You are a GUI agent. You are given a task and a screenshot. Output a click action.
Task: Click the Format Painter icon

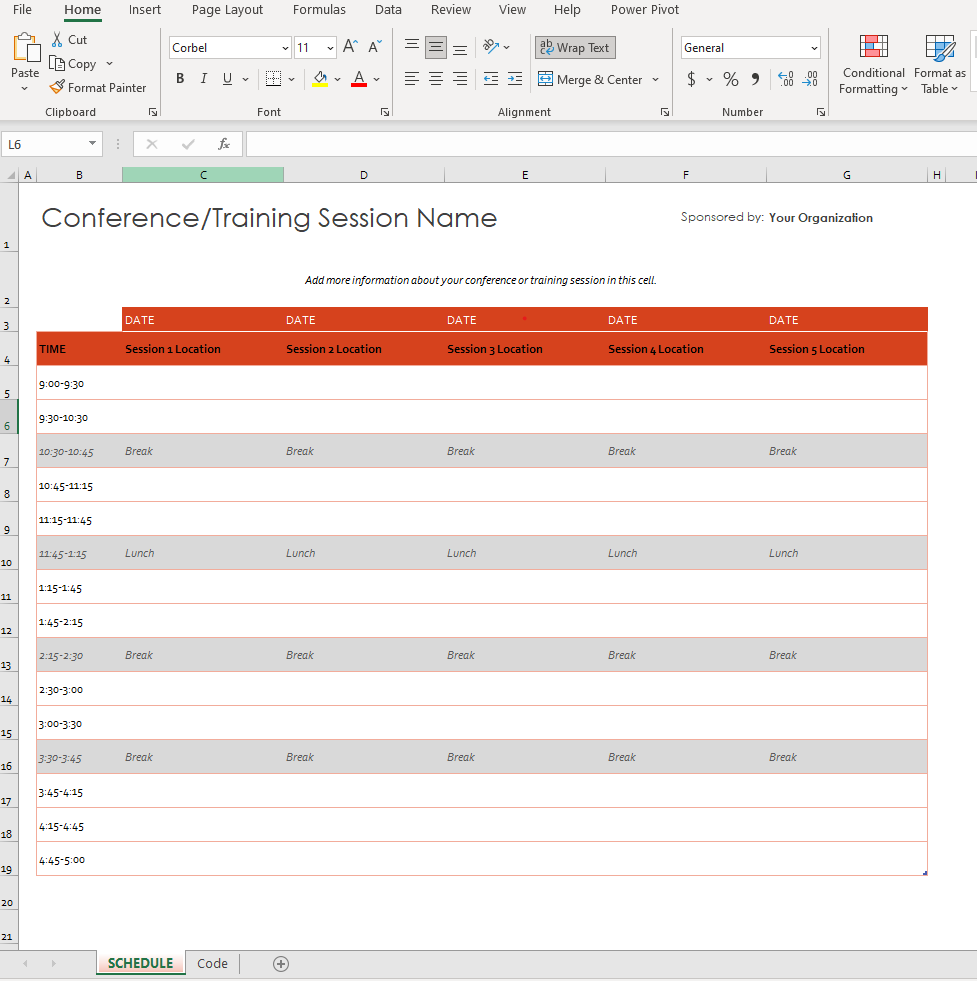click(58, 87)
